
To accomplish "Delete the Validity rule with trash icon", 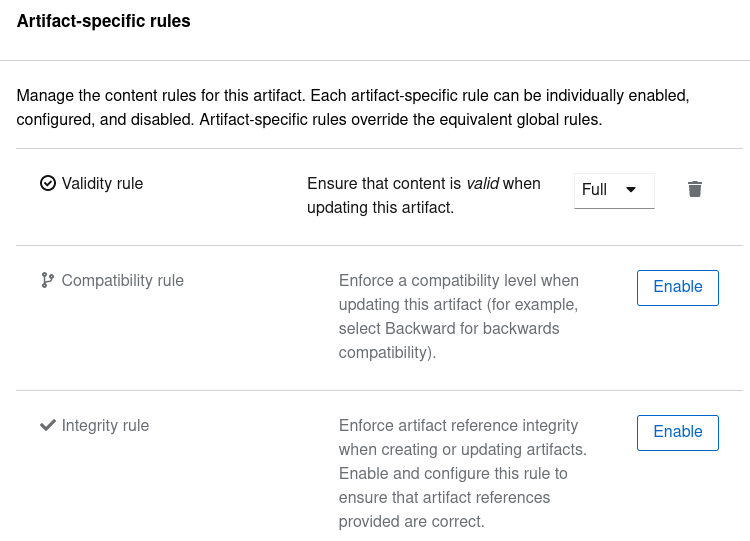I will [695, 189].
